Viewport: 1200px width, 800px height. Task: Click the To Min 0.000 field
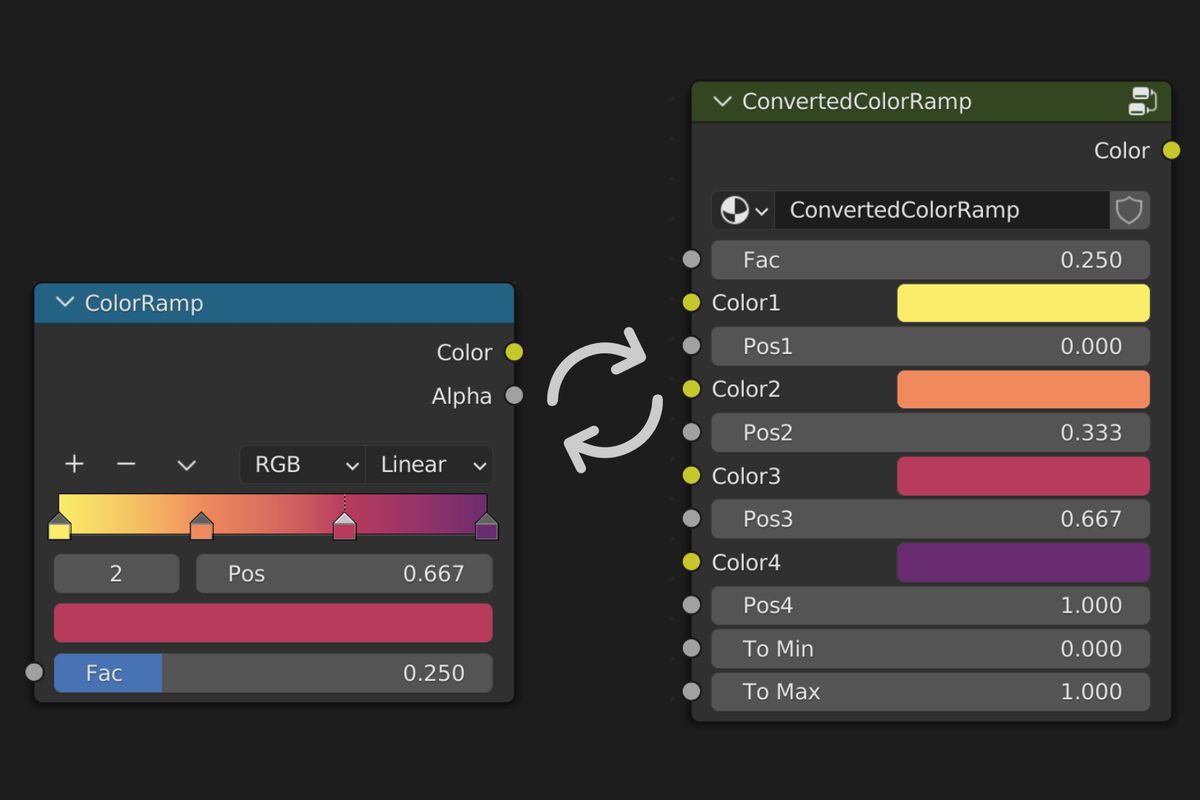coord(931,649)
